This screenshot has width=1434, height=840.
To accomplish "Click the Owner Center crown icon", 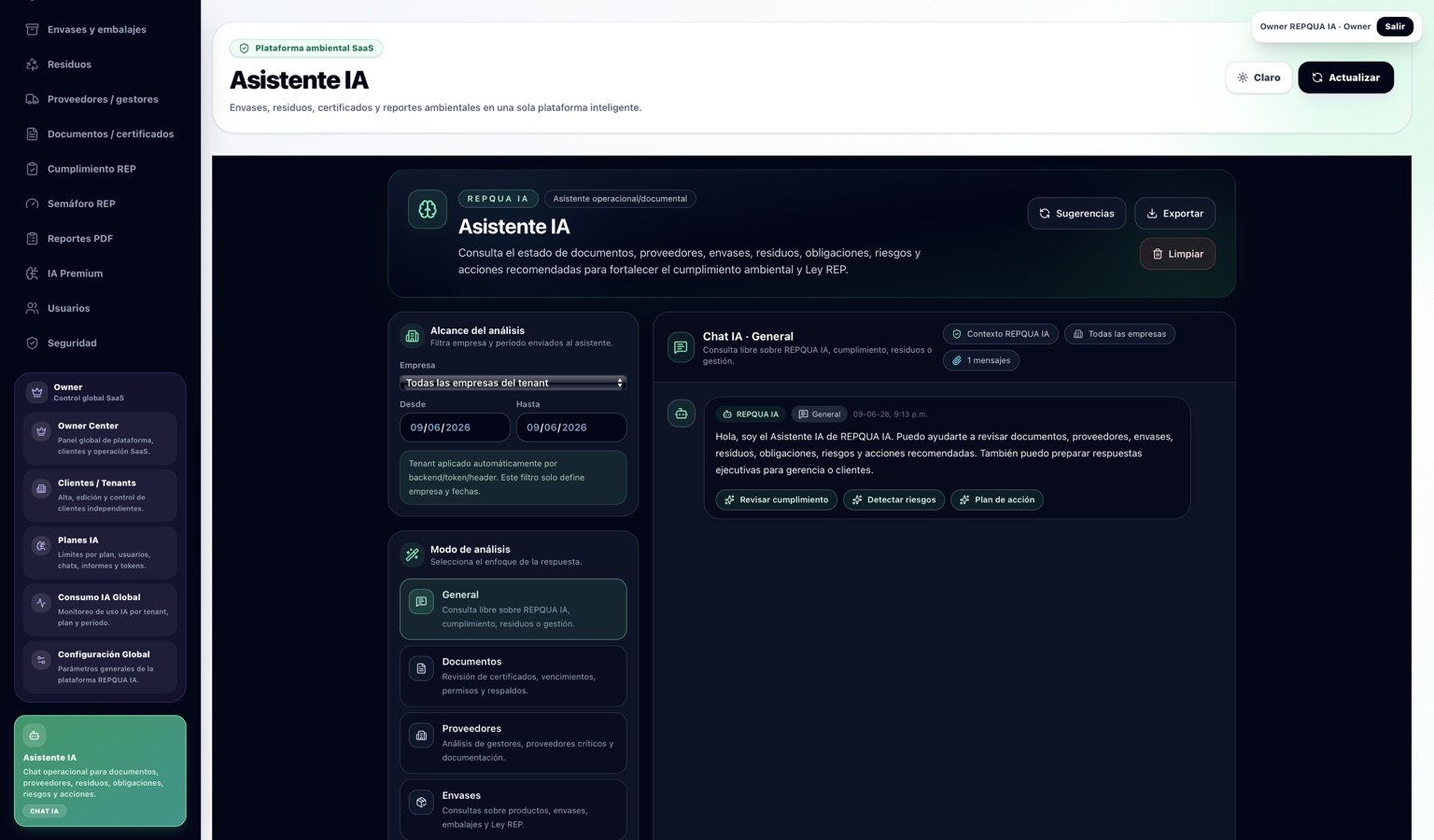I will (x=41, y=431).
